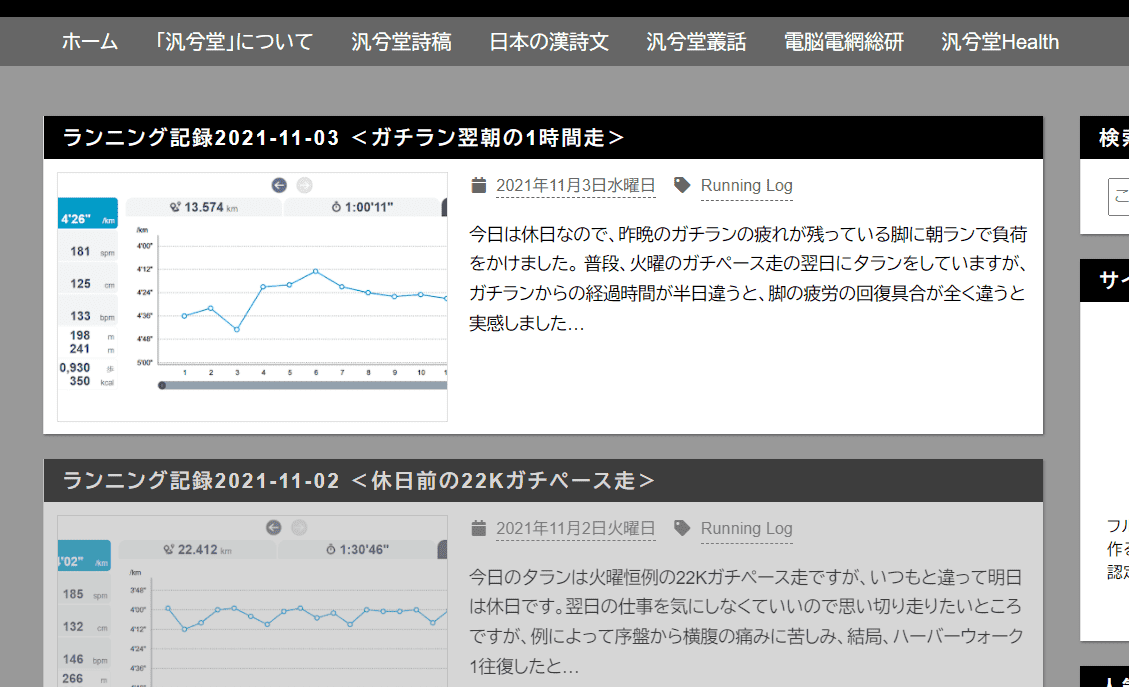Open the 汎兮堂Health menu item
The height and width of the screenshot is (687, 1129).
point(999,42)
